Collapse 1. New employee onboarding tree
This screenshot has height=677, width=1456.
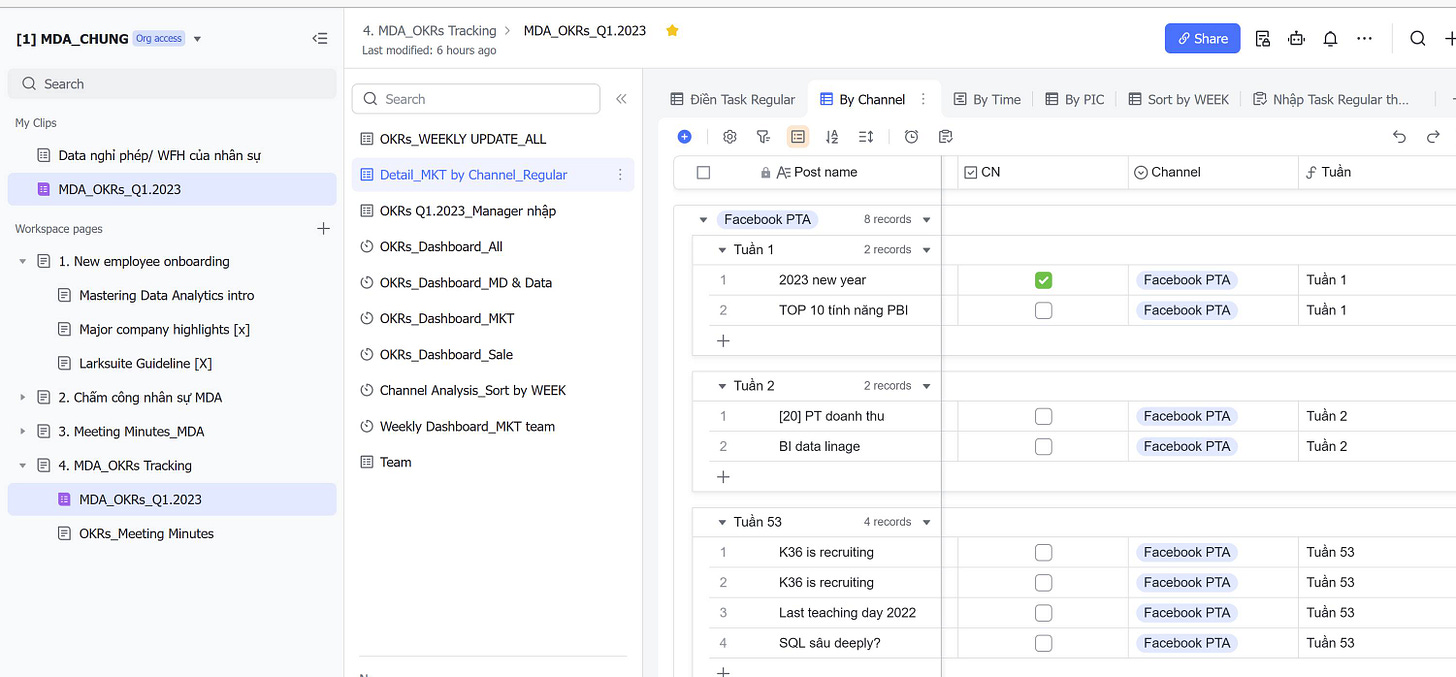[x=22, y=261]
